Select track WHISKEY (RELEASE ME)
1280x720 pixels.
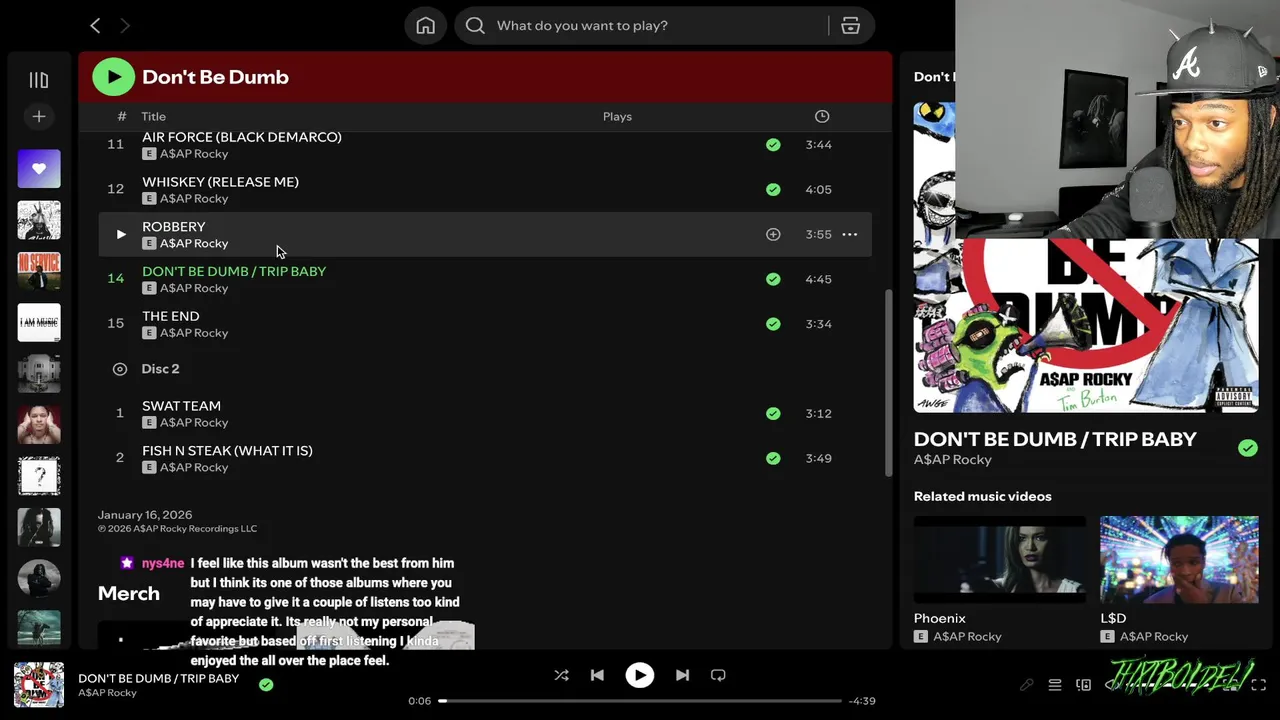tap(220, 182)
